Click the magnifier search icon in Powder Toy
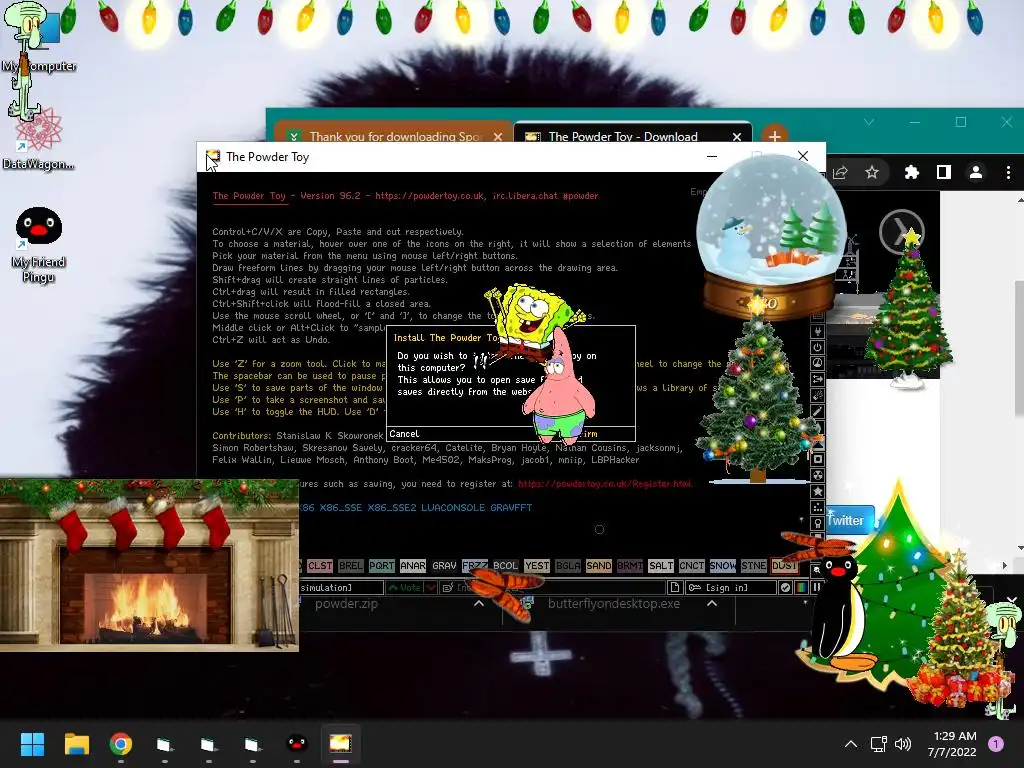Viewport: 1024px width, 768px height. point(817,569)
